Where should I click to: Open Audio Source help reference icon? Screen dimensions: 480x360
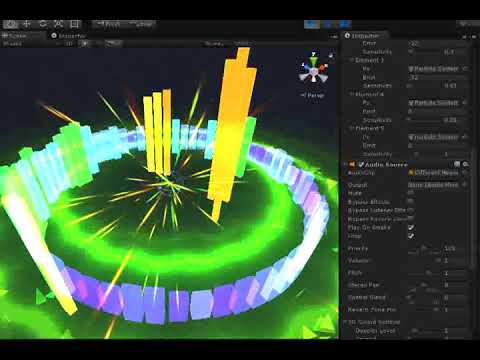coord(457,164)
